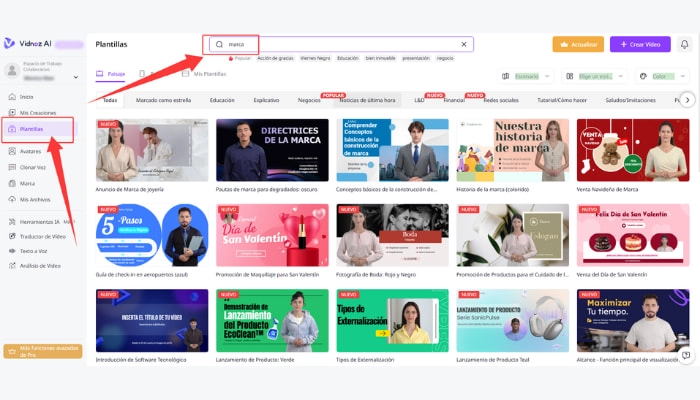The image size is (700, 400).
Task: Open Venta Navideña de Marca template
Action: [633, 150]
